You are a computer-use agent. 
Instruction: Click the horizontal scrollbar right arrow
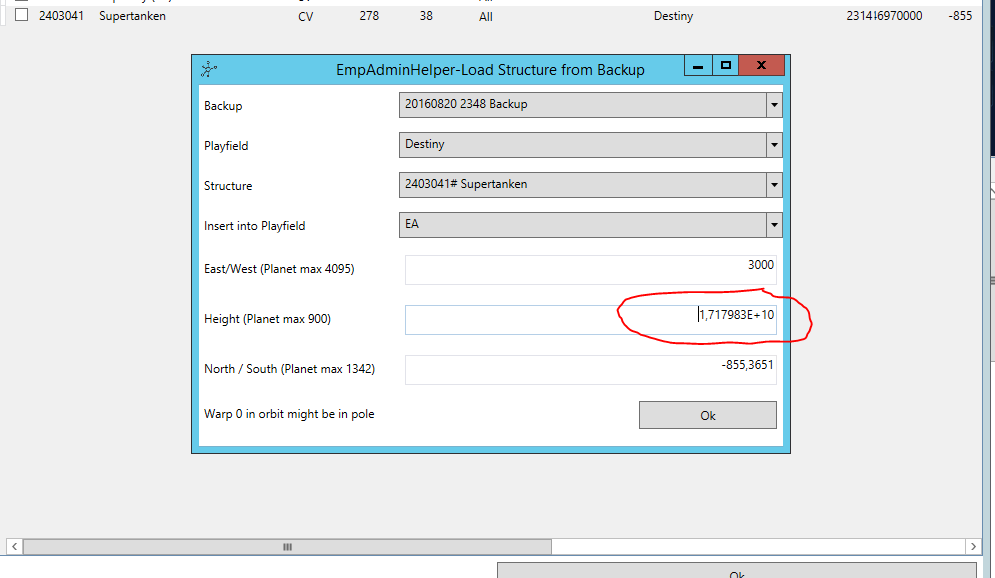(973, 547)
